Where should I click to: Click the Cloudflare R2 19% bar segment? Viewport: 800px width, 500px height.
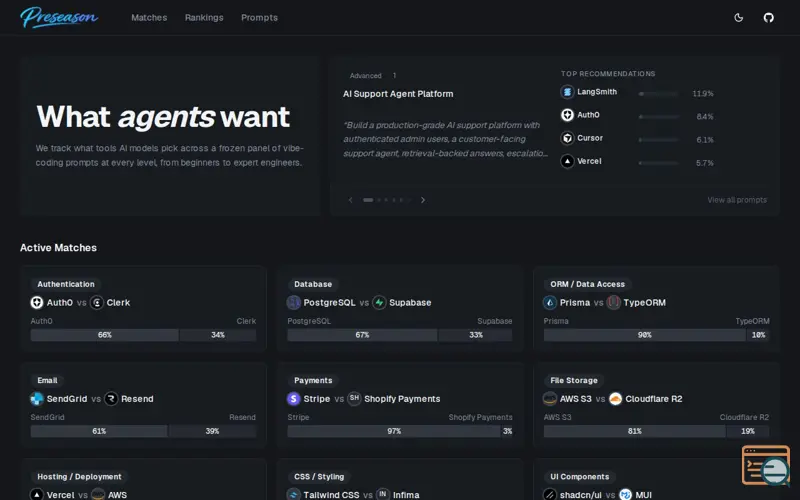[747, 431]
